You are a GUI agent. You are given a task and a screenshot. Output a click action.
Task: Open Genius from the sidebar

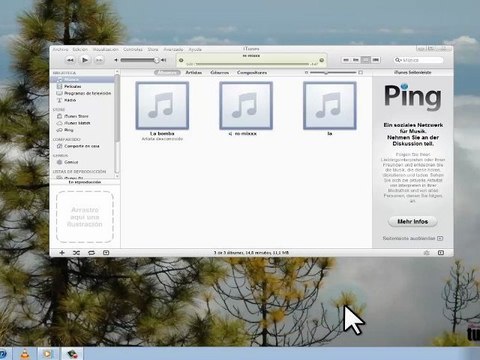tap(83, 162)
